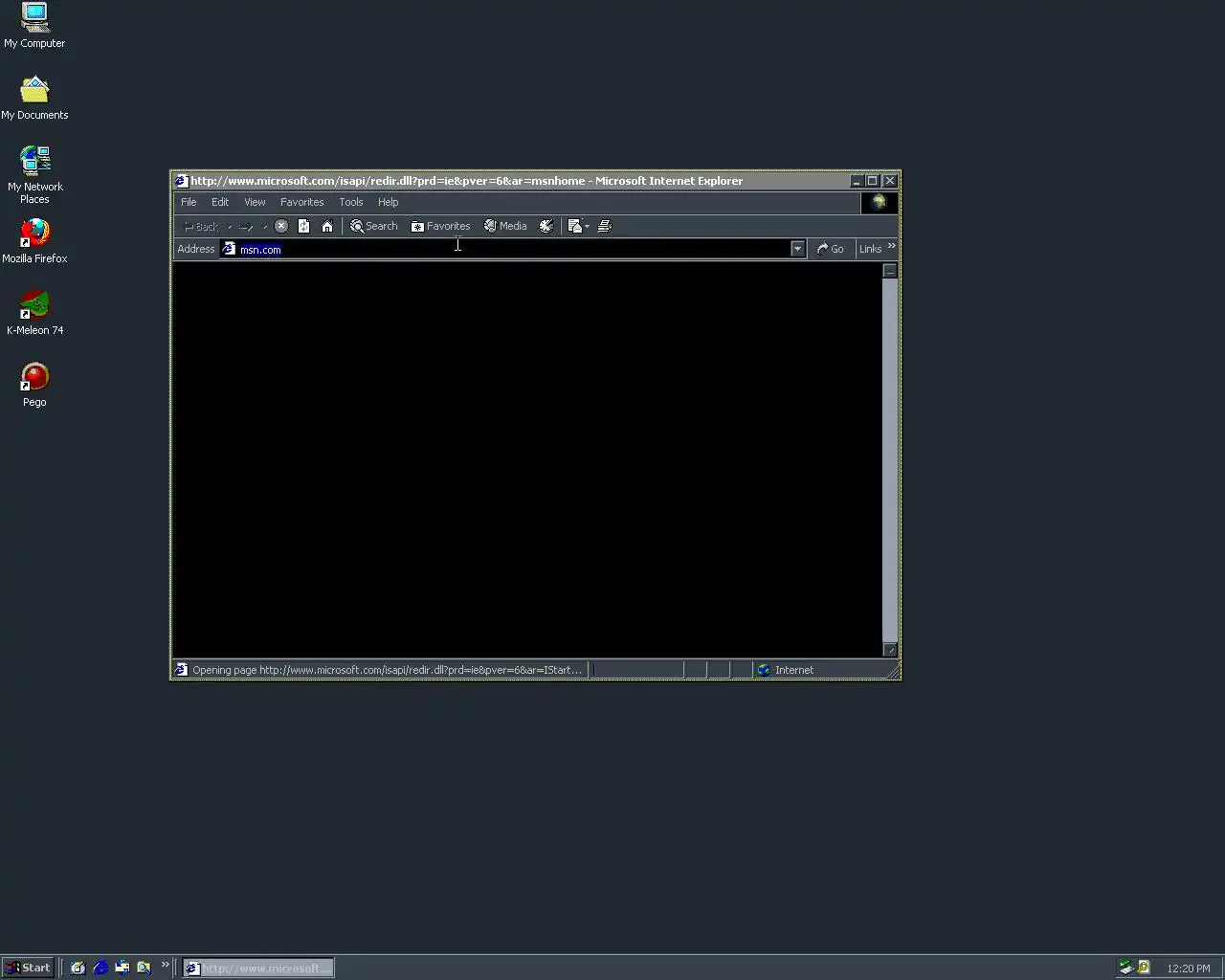Image resolution: width=1225 pixels, height=980 pixels.
Task: Click the Links toolbar label
Action: [870, 249]
